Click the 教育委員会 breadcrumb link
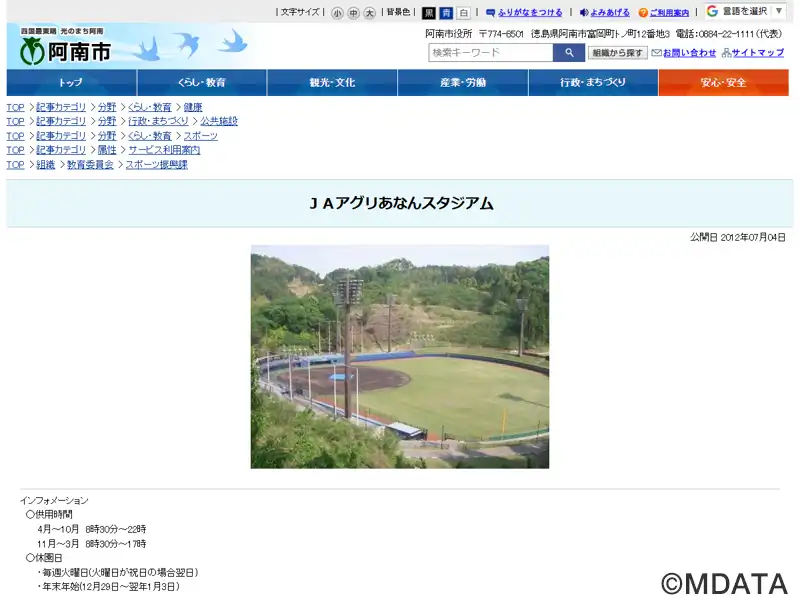Screen dimensions: 800x600 click(90, 165)
